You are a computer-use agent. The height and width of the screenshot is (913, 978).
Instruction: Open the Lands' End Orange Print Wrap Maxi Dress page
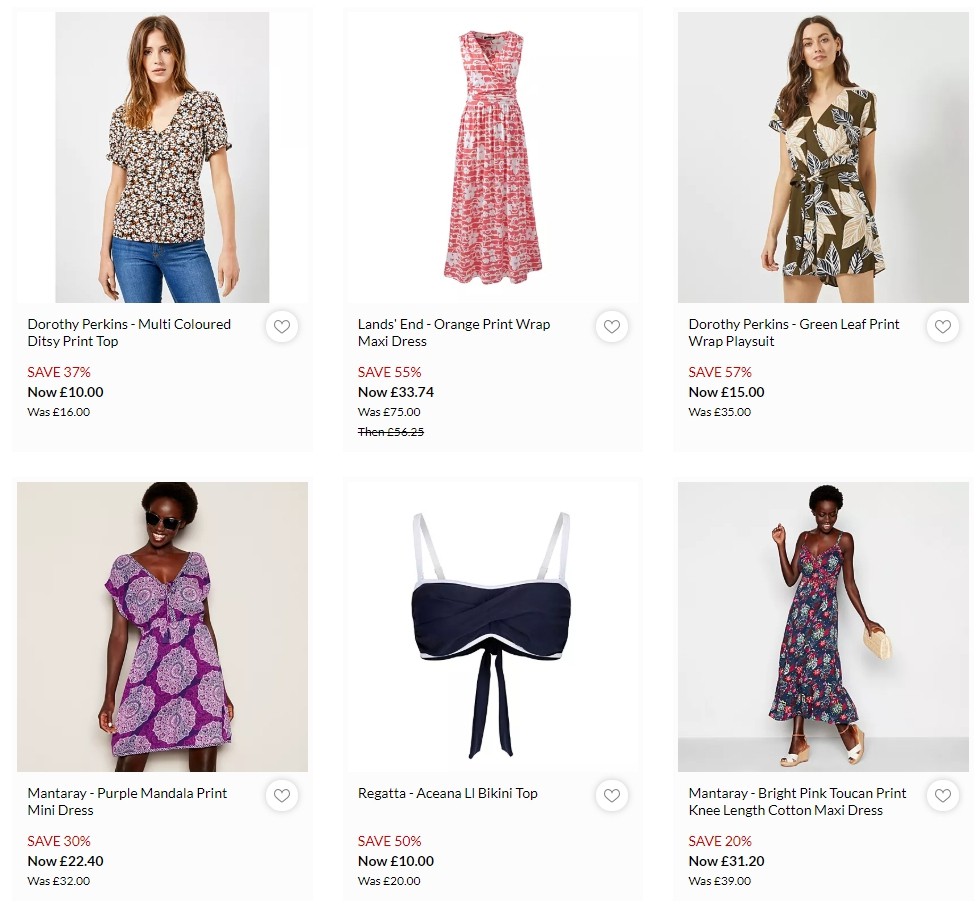coord(453,332)
